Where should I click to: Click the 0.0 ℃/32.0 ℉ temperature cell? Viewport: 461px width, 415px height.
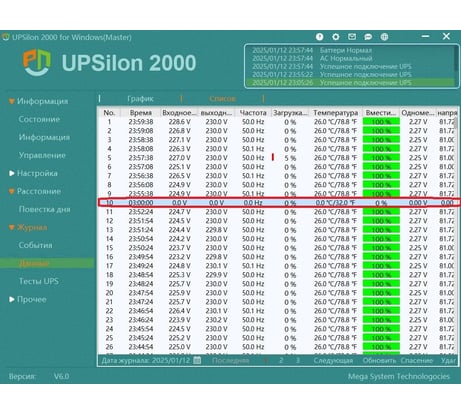[335, 203]
